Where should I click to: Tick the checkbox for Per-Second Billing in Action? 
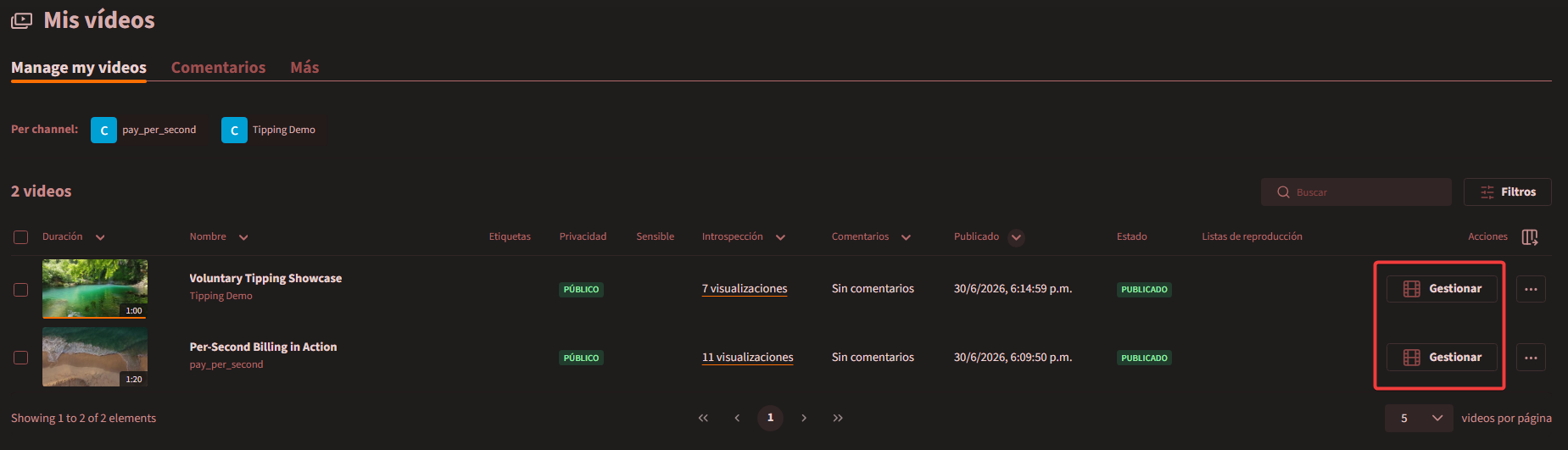click(x=21, y=358)
